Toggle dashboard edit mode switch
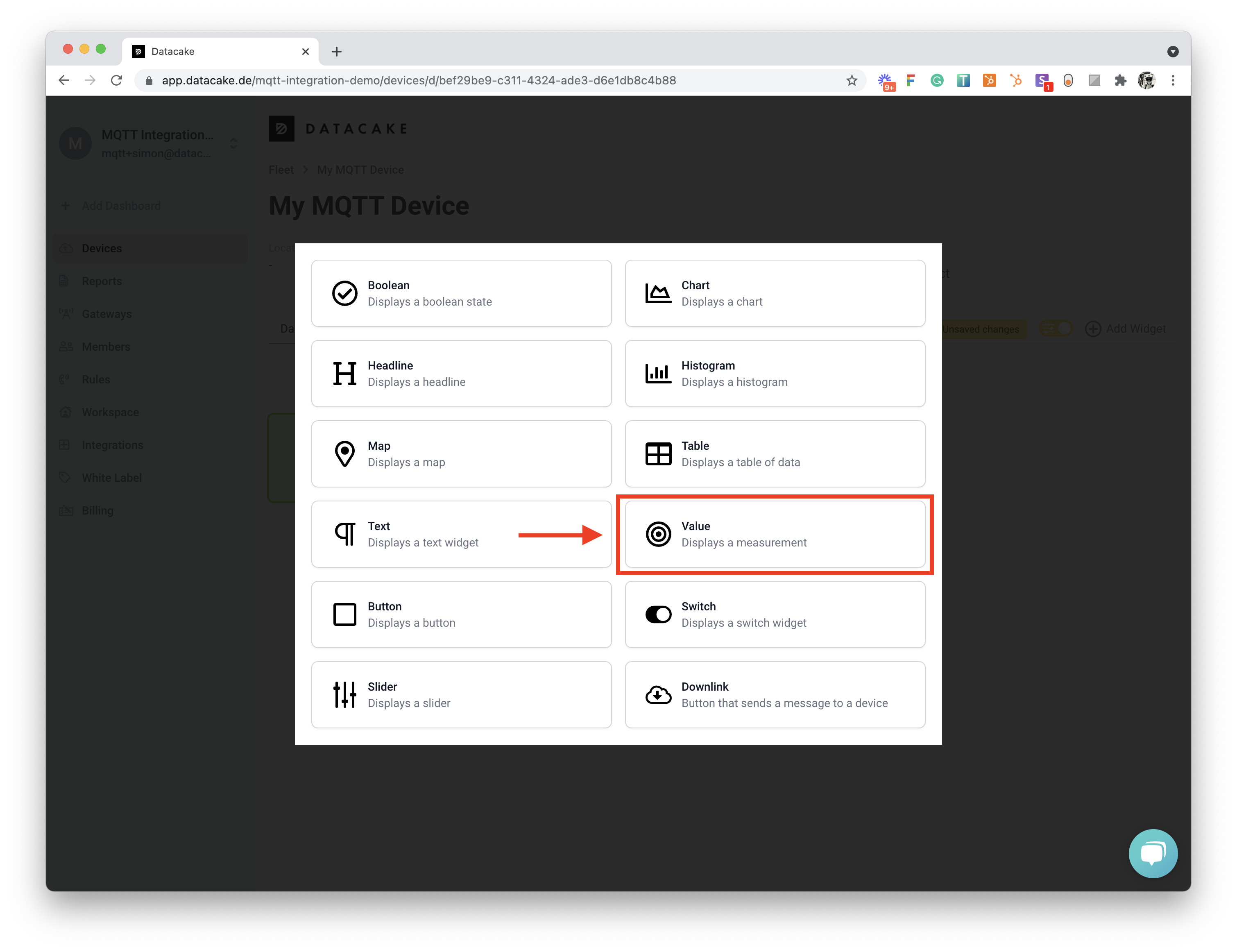Screen dimensions: 1237x952 click(x=1056, y=329)
